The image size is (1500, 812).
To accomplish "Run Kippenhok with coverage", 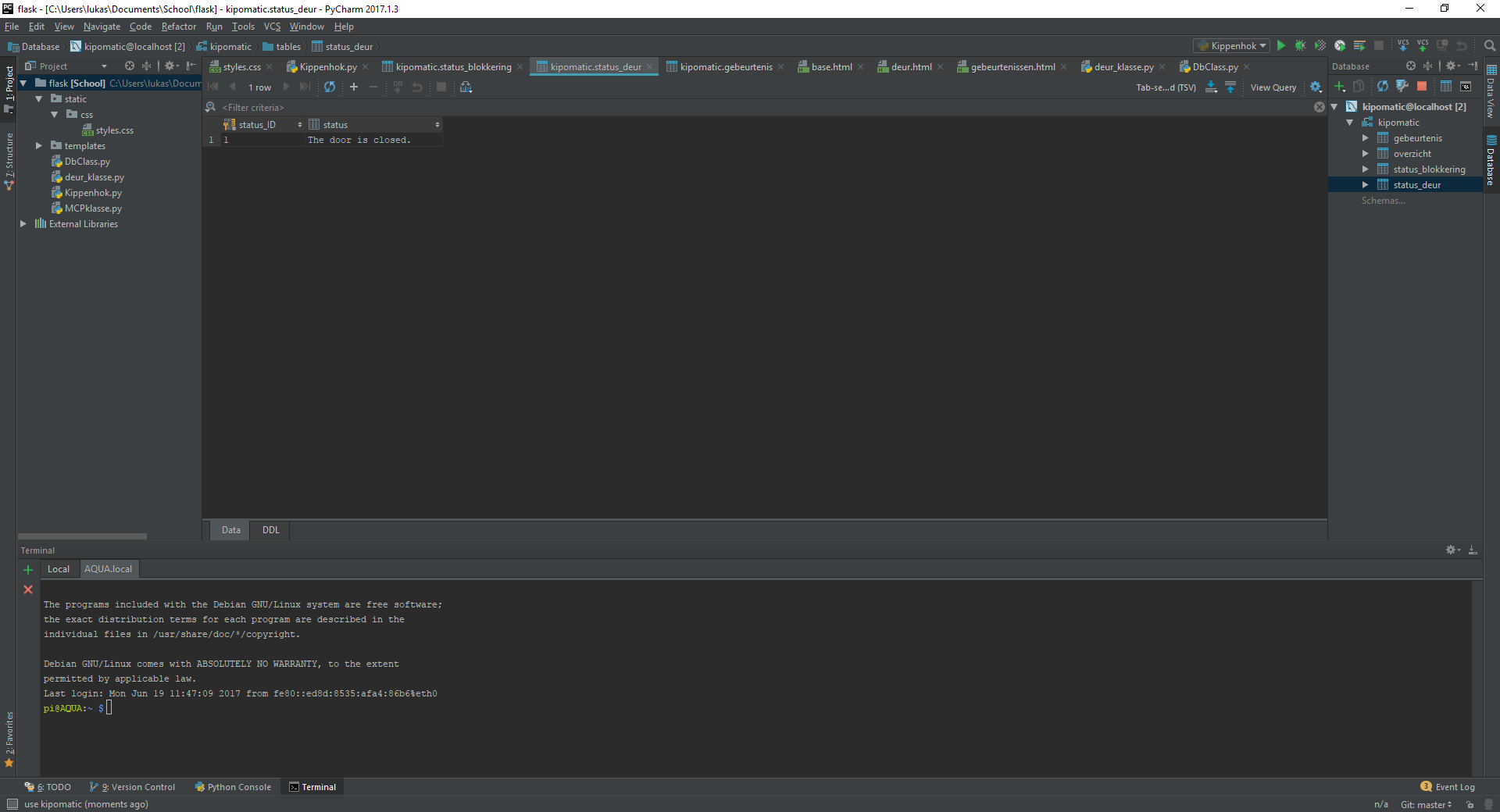I will click(x=1320, y=46).
